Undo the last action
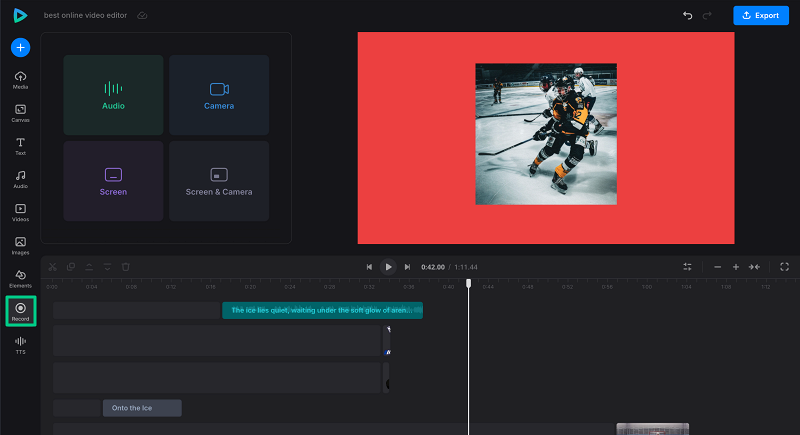Image resolution: width=800 pixels, height=435 pixels. pyautogui.click(x=687, y=15)
